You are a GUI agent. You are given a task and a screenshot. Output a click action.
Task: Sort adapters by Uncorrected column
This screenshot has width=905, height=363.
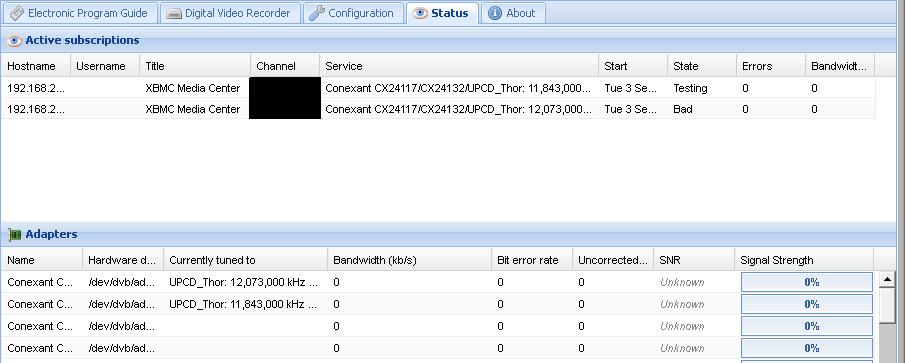[x=613, y=260]
